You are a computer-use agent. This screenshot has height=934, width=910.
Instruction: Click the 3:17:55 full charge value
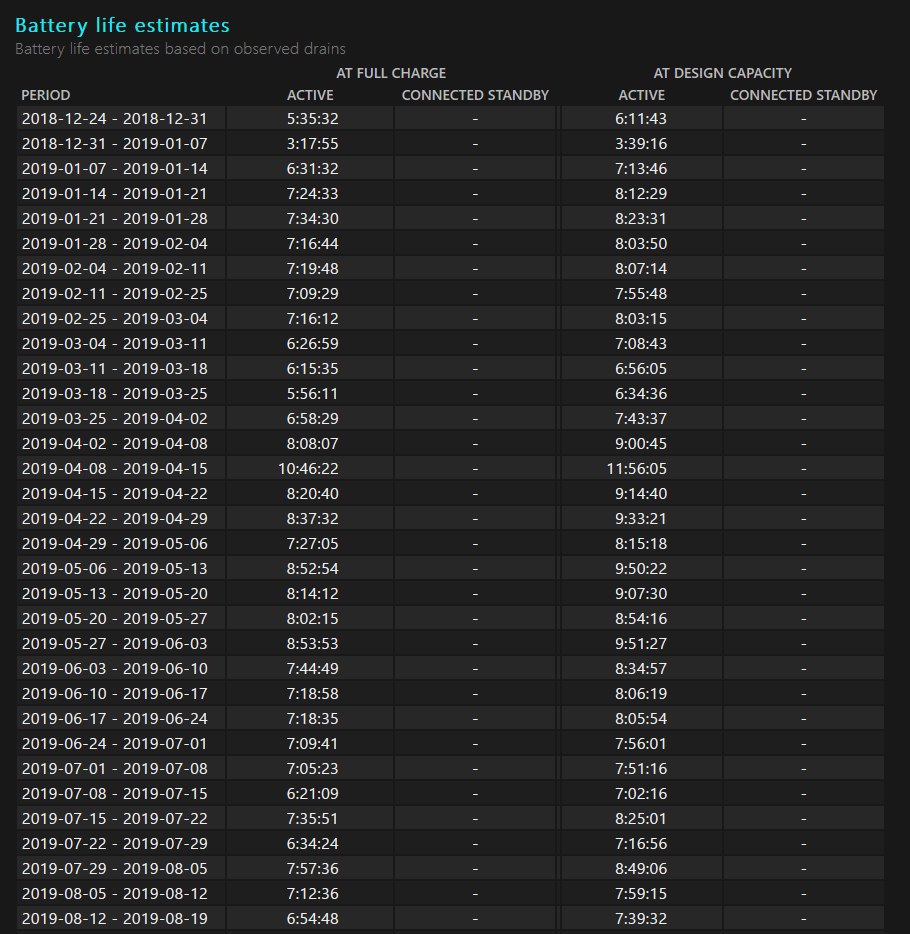click(312, 144)
